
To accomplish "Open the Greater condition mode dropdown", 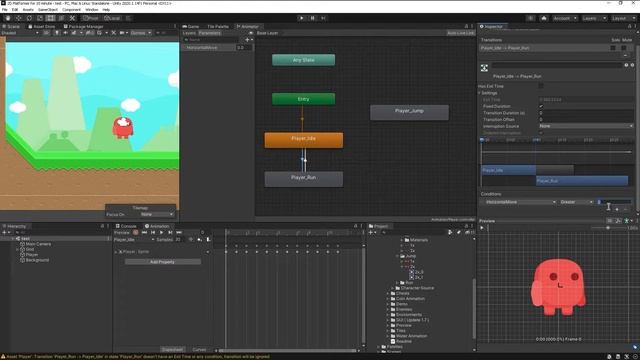I will (x=576, y=202).
